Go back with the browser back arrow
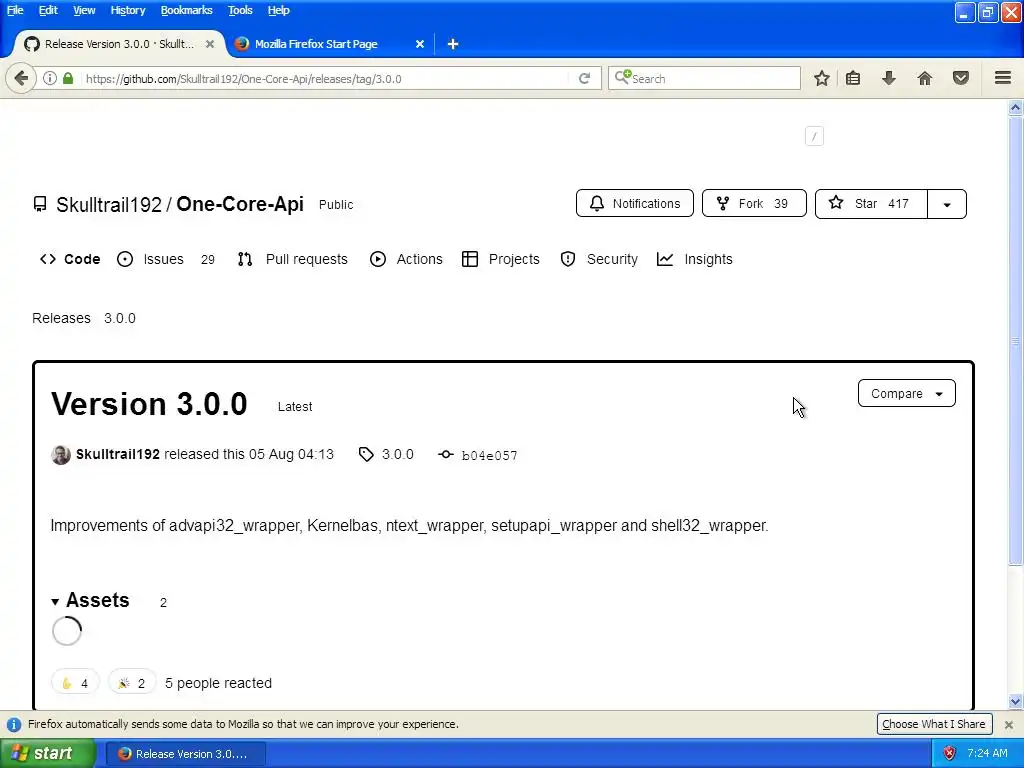This screenshot has height=768, width=1024. pyautogui.click(x=21, y=79)
